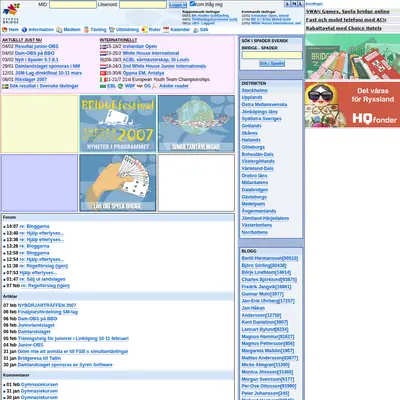The height and width of the screenshot is (400, 400).
Task: Click the Sök i Spader search field
Action: (x=272, y=55)
